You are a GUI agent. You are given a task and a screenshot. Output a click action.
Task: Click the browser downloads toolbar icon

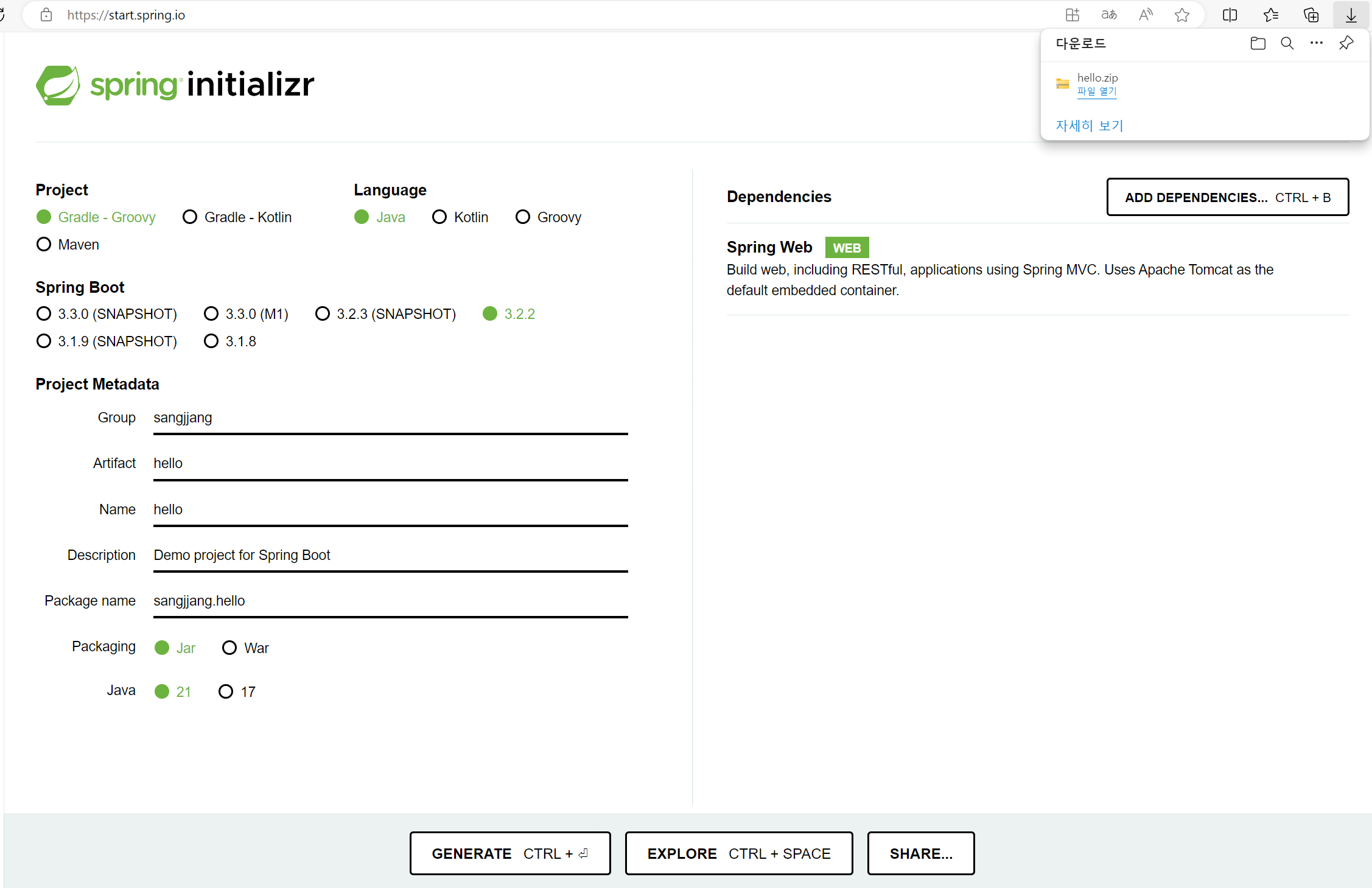1351,15
